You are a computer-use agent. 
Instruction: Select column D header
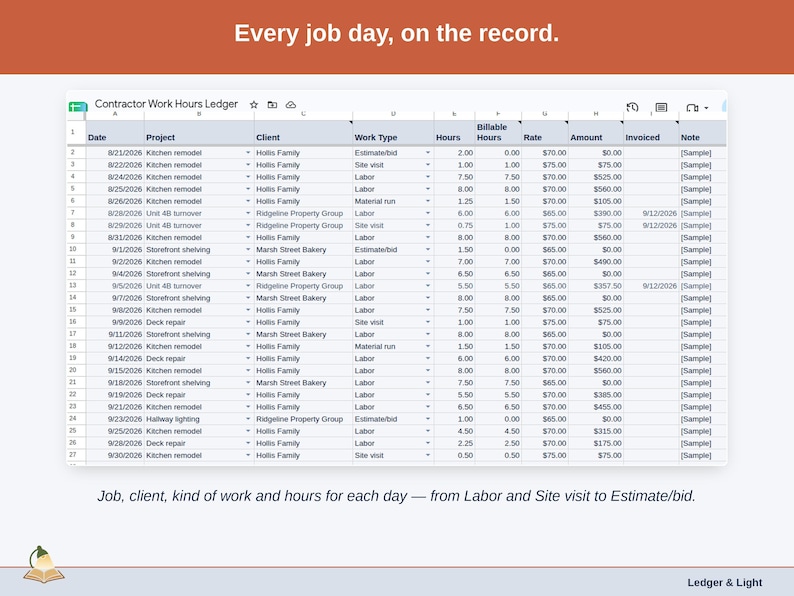coord(393,114)
